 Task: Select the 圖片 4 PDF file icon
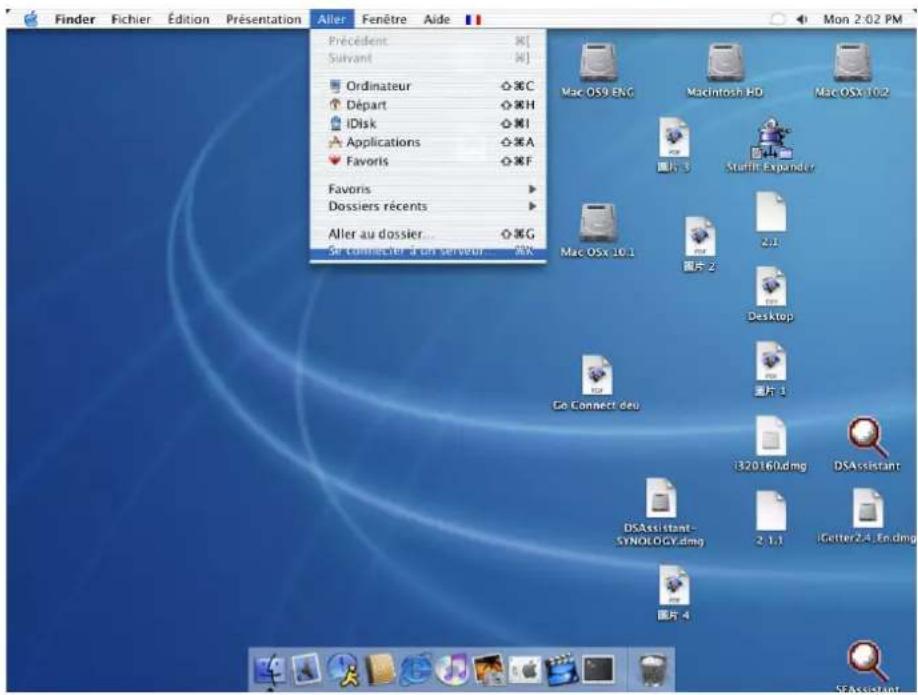(674, 585)
